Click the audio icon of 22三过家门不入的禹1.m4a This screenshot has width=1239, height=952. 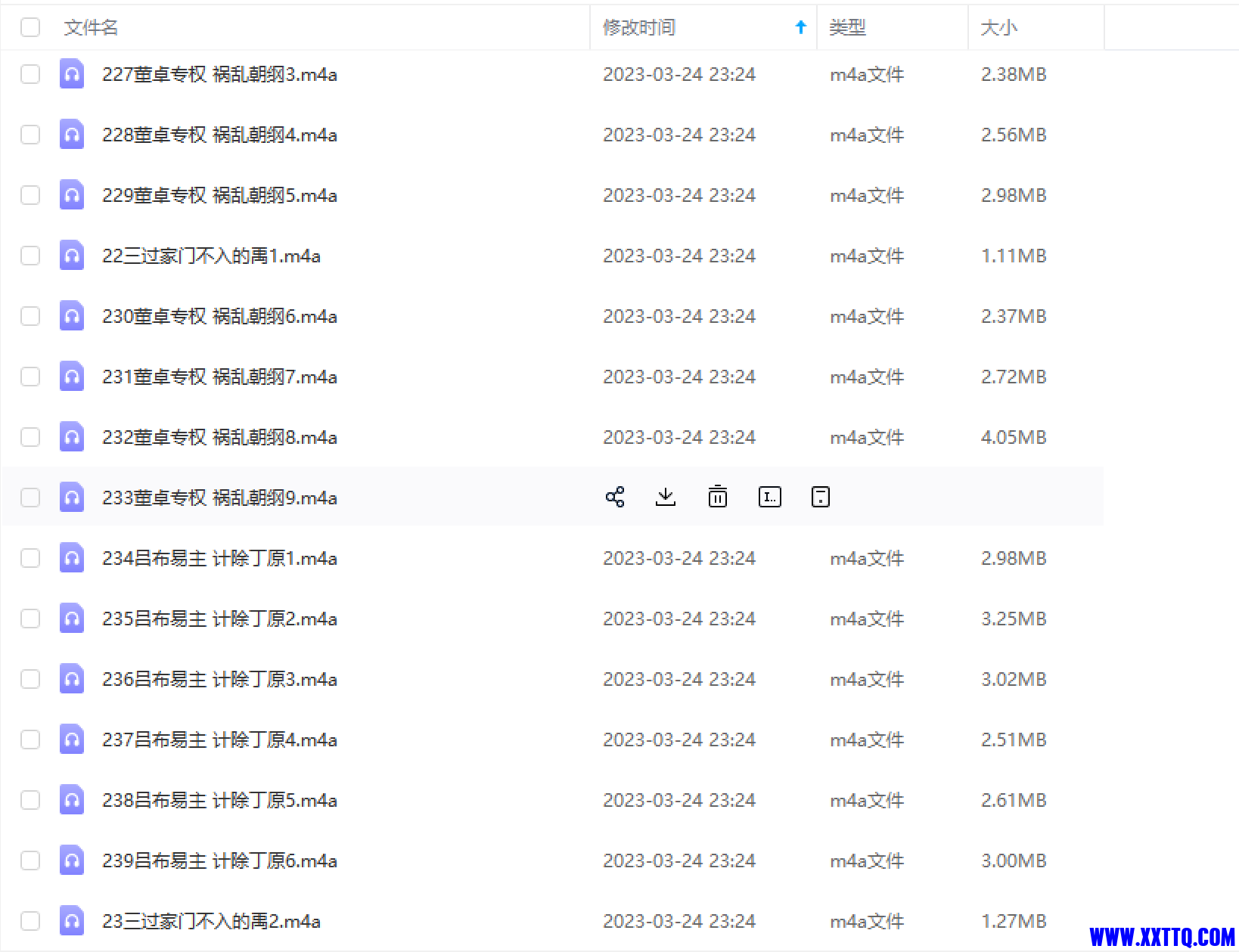72,255
